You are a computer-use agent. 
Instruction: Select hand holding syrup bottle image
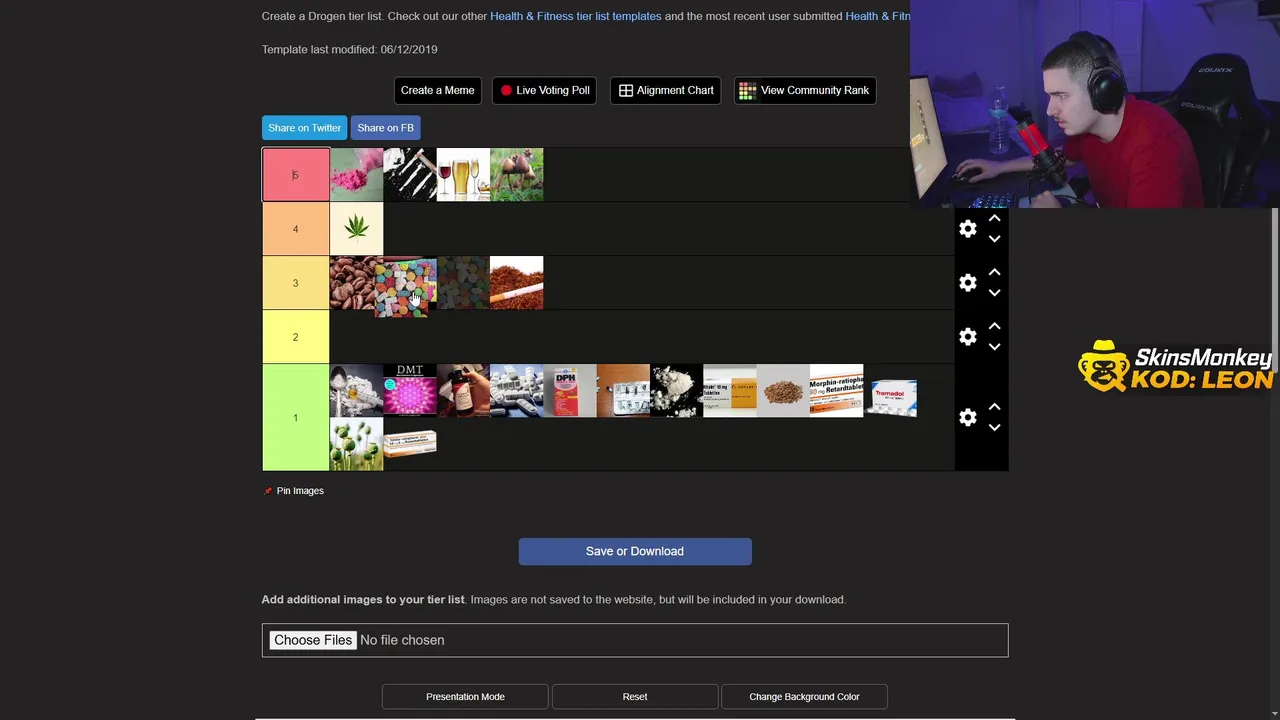[x=463, y=391]
